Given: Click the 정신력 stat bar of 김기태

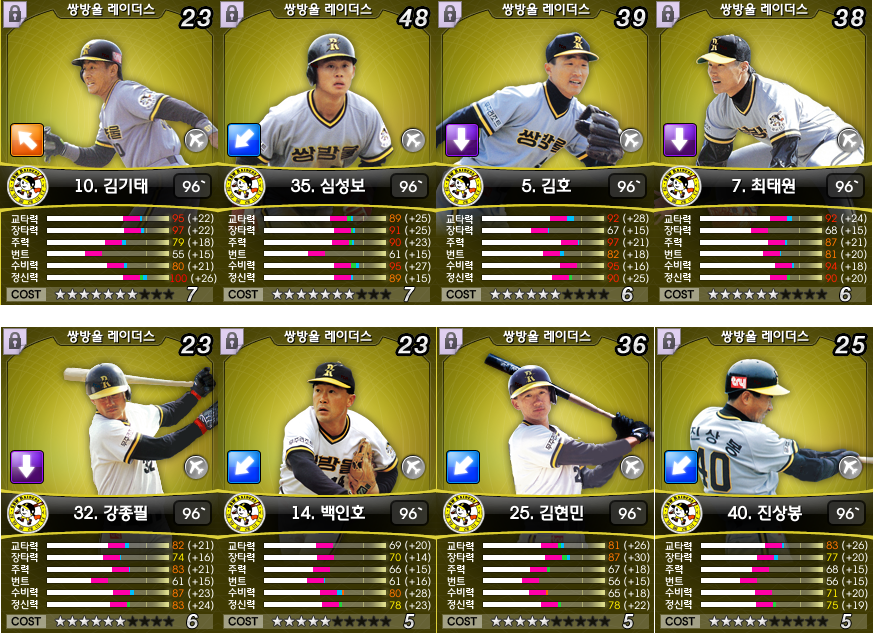Looking at the screenshot, I should [x=108, y=277].
